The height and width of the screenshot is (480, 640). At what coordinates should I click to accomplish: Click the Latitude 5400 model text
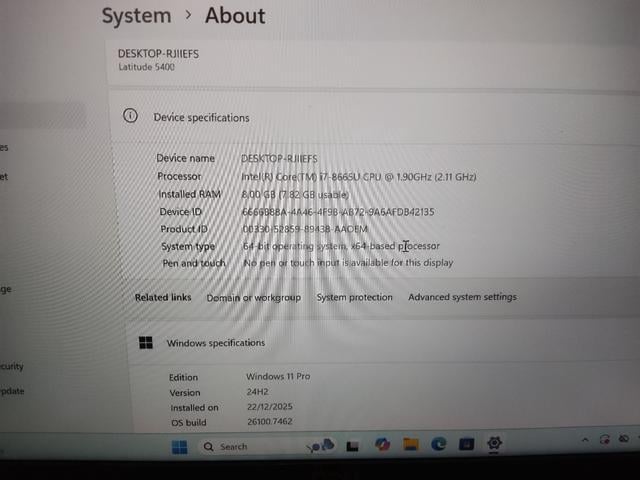[147, 67]
